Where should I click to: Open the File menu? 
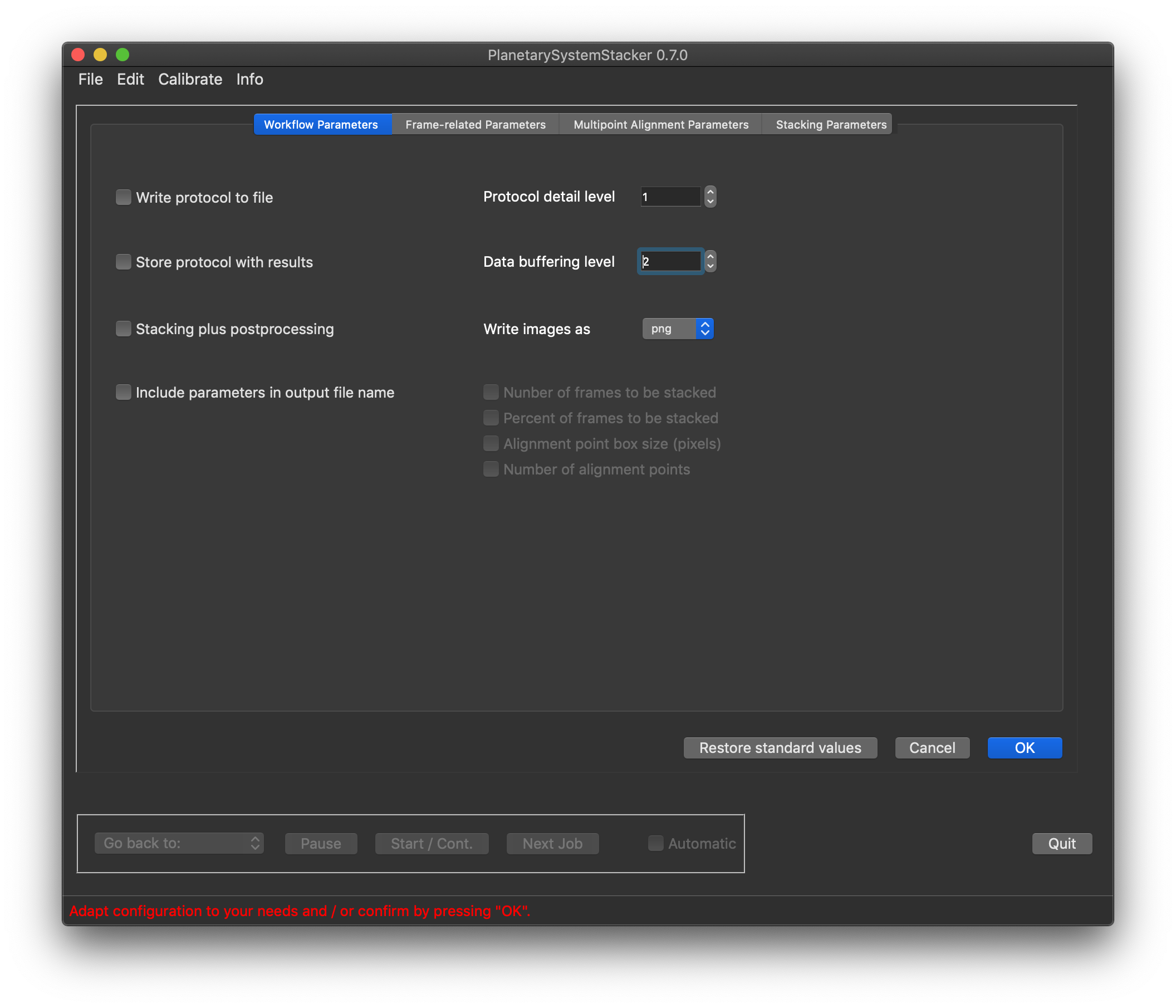coord(90,79)
